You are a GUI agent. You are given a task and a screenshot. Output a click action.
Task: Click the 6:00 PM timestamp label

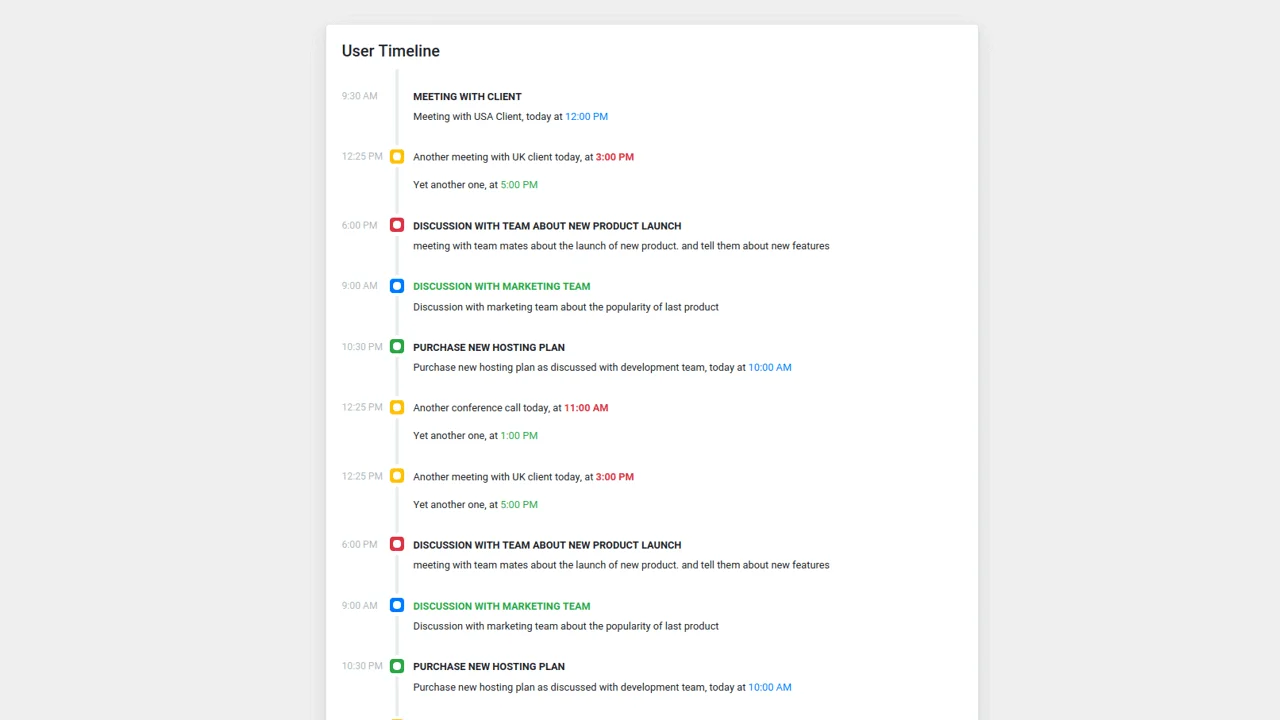359,225
